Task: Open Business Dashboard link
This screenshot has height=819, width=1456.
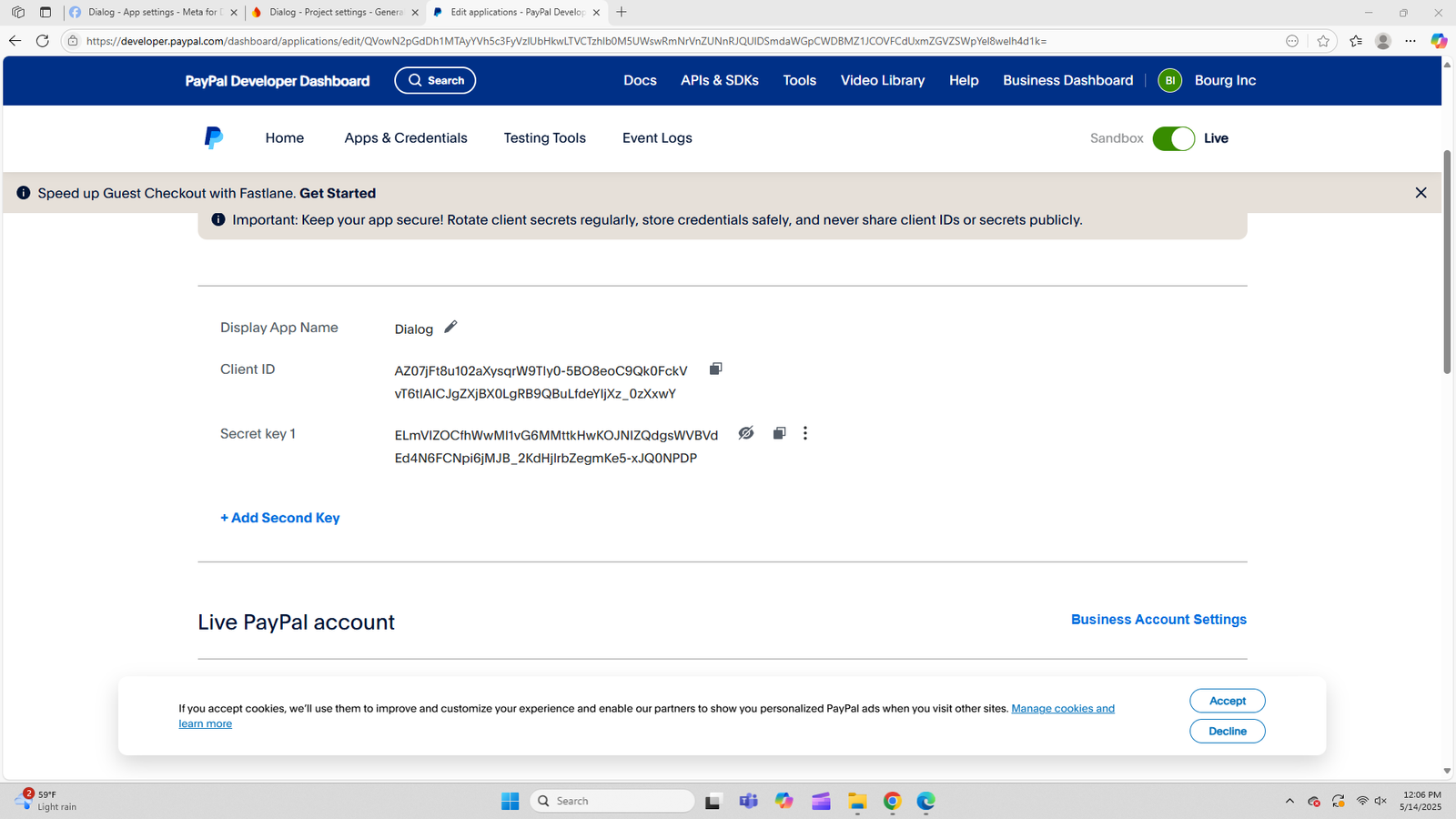Action: tap(1068, 80)
